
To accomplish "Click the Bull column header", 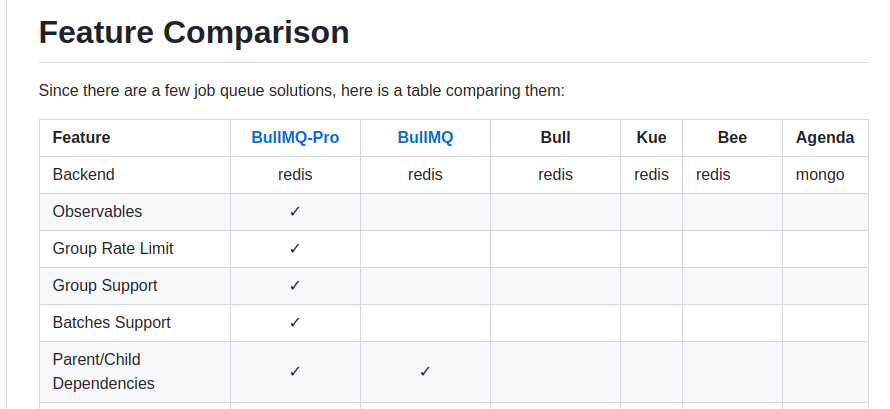I will click(x=555, y=138).
